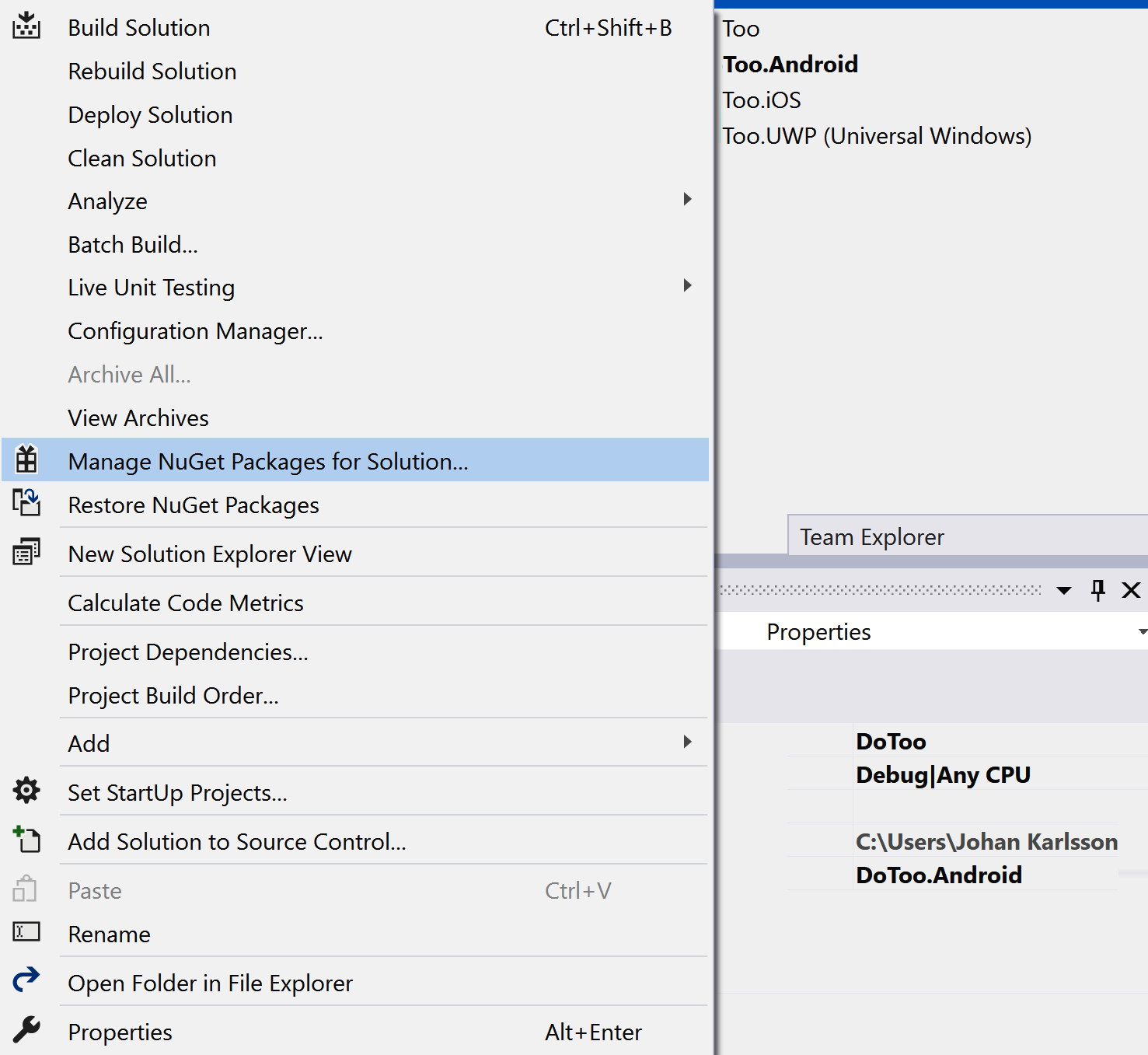Click the DoToo.Android startup project value
The width and height of the screenshot is (1148, 1055).
[939, 875]
